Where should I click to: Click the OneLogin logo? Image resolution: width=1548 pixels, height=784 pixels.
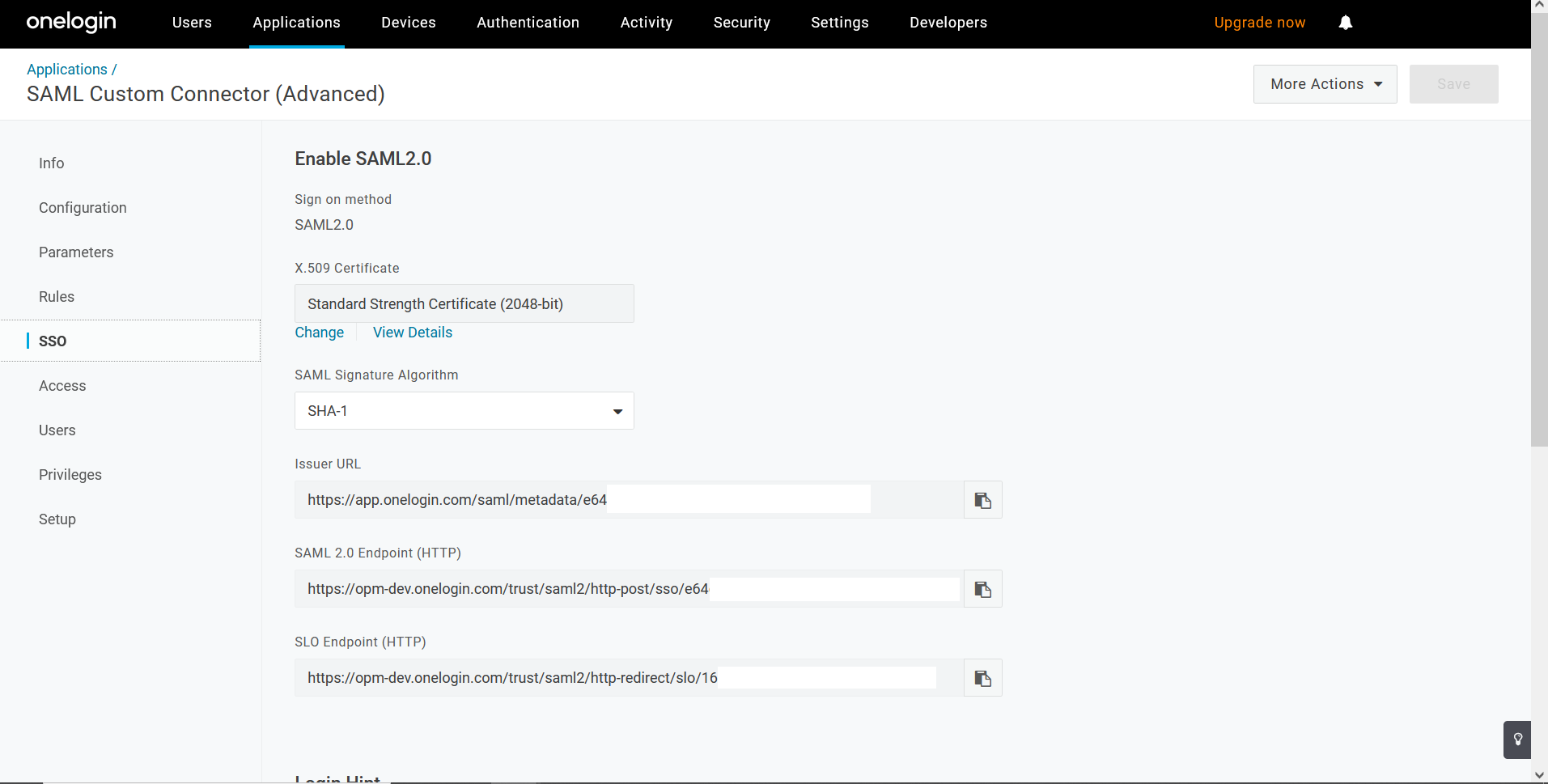71,23
